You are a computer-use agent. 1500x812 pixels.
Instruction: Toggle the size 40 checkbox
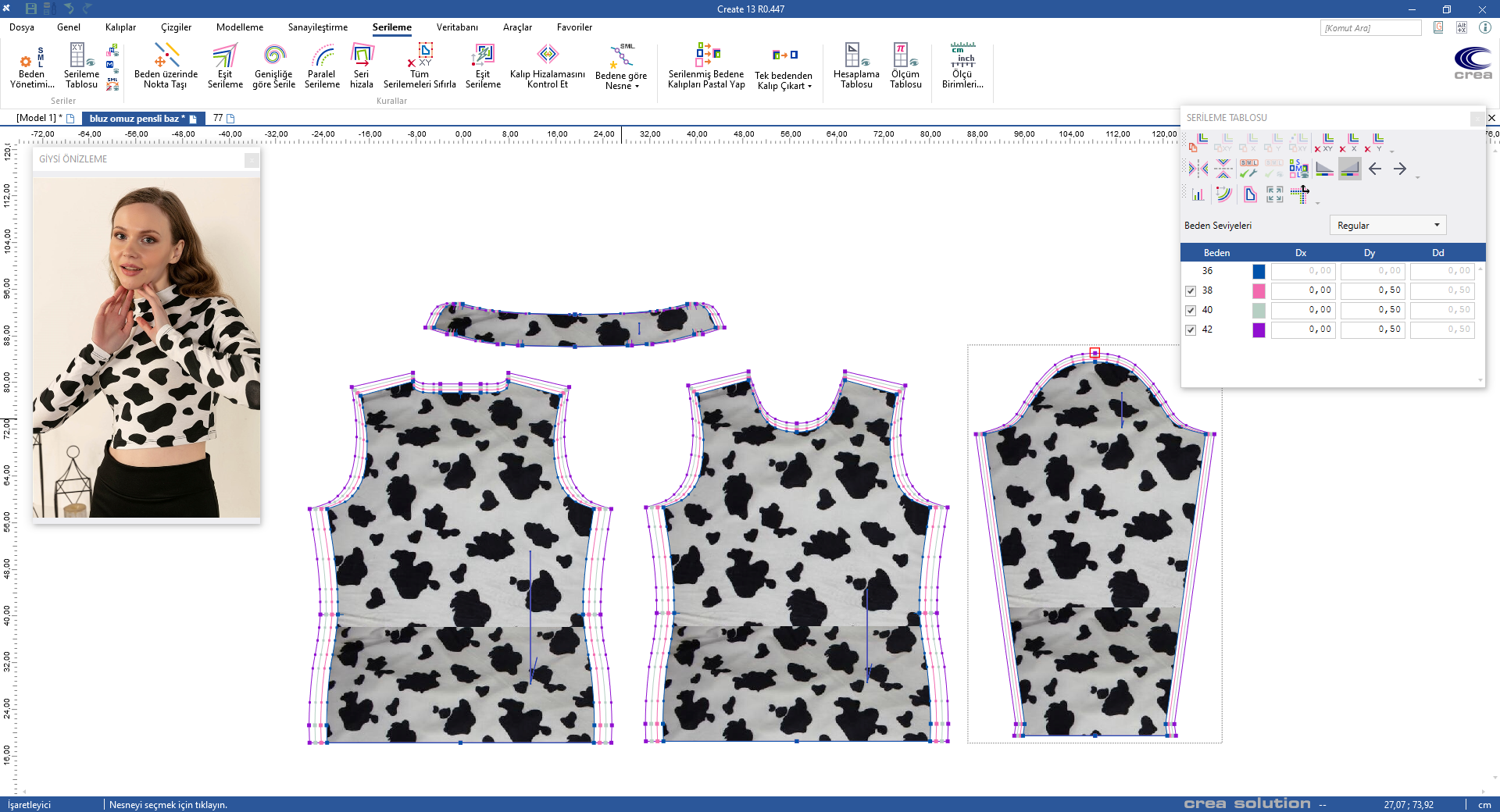pos(1191,311)
